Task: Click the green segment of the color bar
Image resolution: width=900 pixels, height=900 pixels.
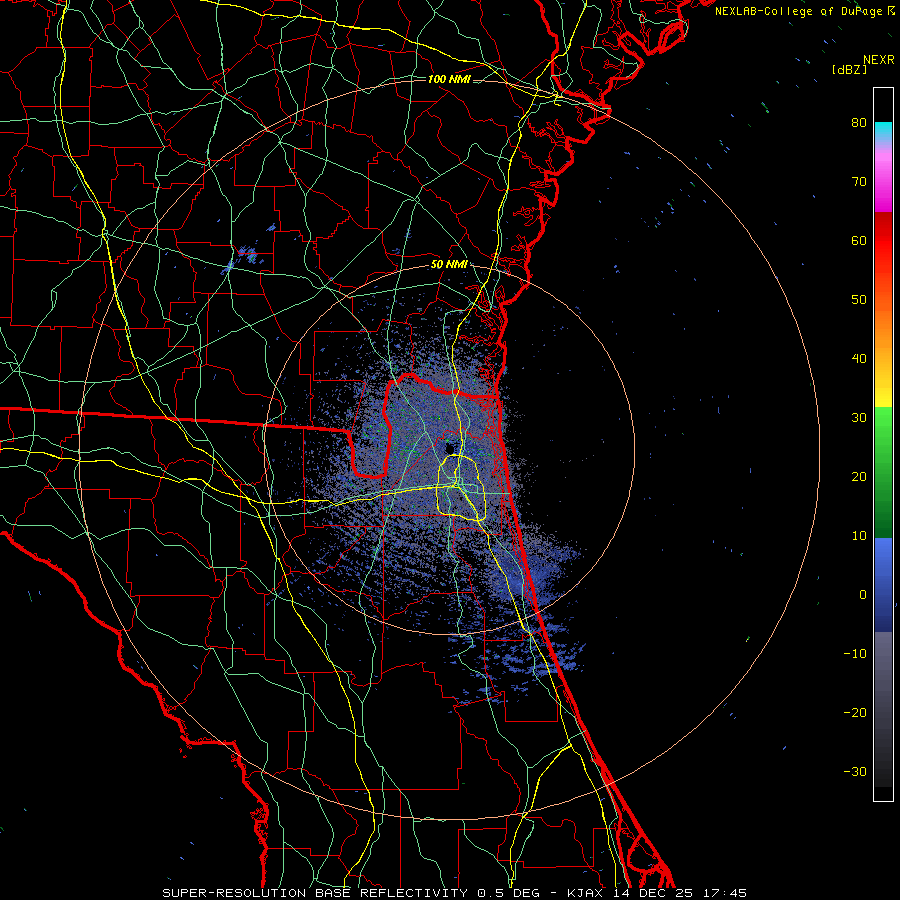Action: coord(883,472)
